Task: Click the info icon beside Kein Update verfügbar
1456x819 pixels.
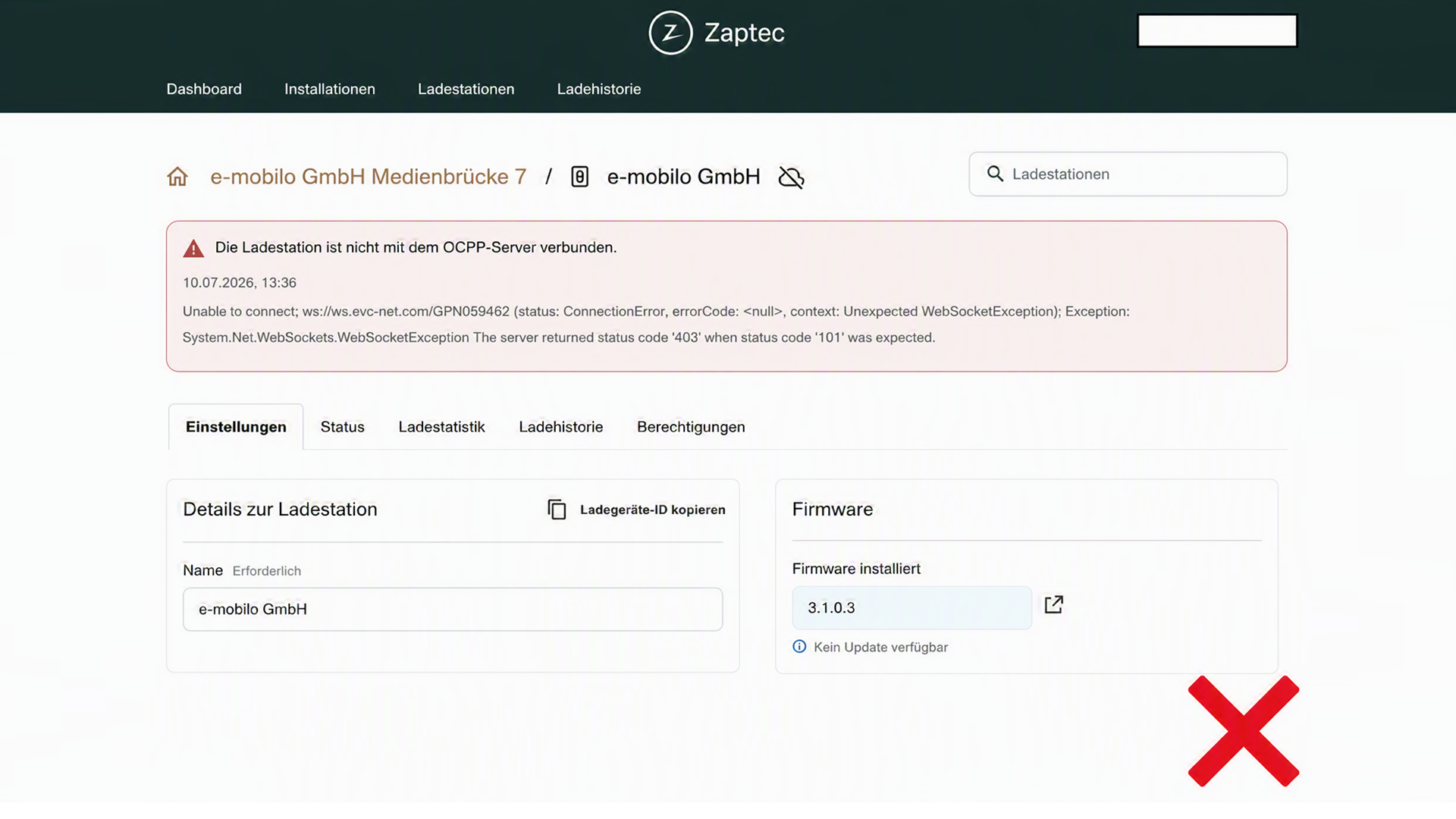Action: pyautogui.click(x=799, y=647)
